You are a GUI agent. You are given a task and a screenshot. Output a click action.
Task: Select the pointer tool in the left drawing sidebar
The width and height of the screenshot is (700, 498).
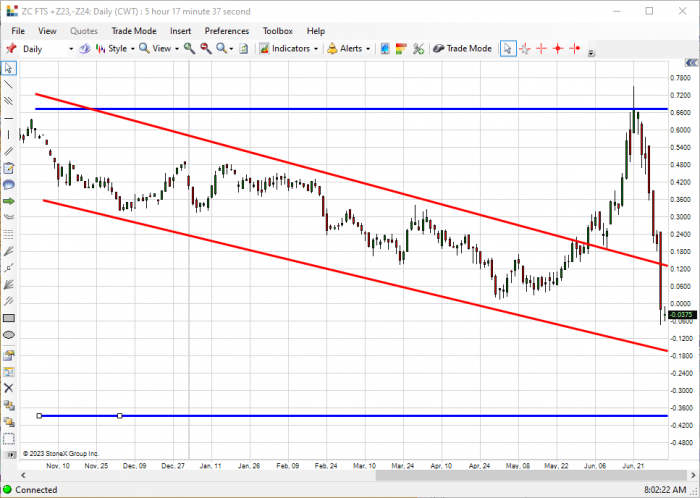click(8, 68)
